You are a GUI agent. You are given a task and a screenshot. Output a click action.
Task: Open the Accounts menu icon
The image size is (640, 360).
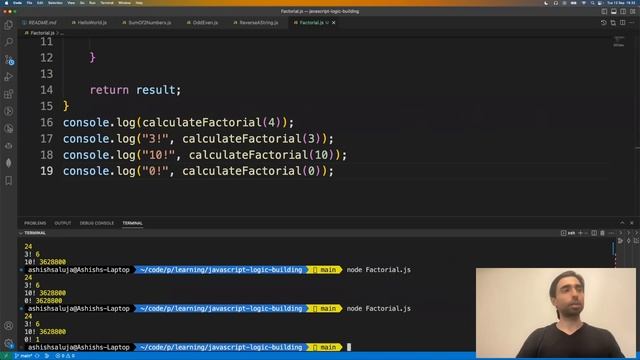(9, 326)
